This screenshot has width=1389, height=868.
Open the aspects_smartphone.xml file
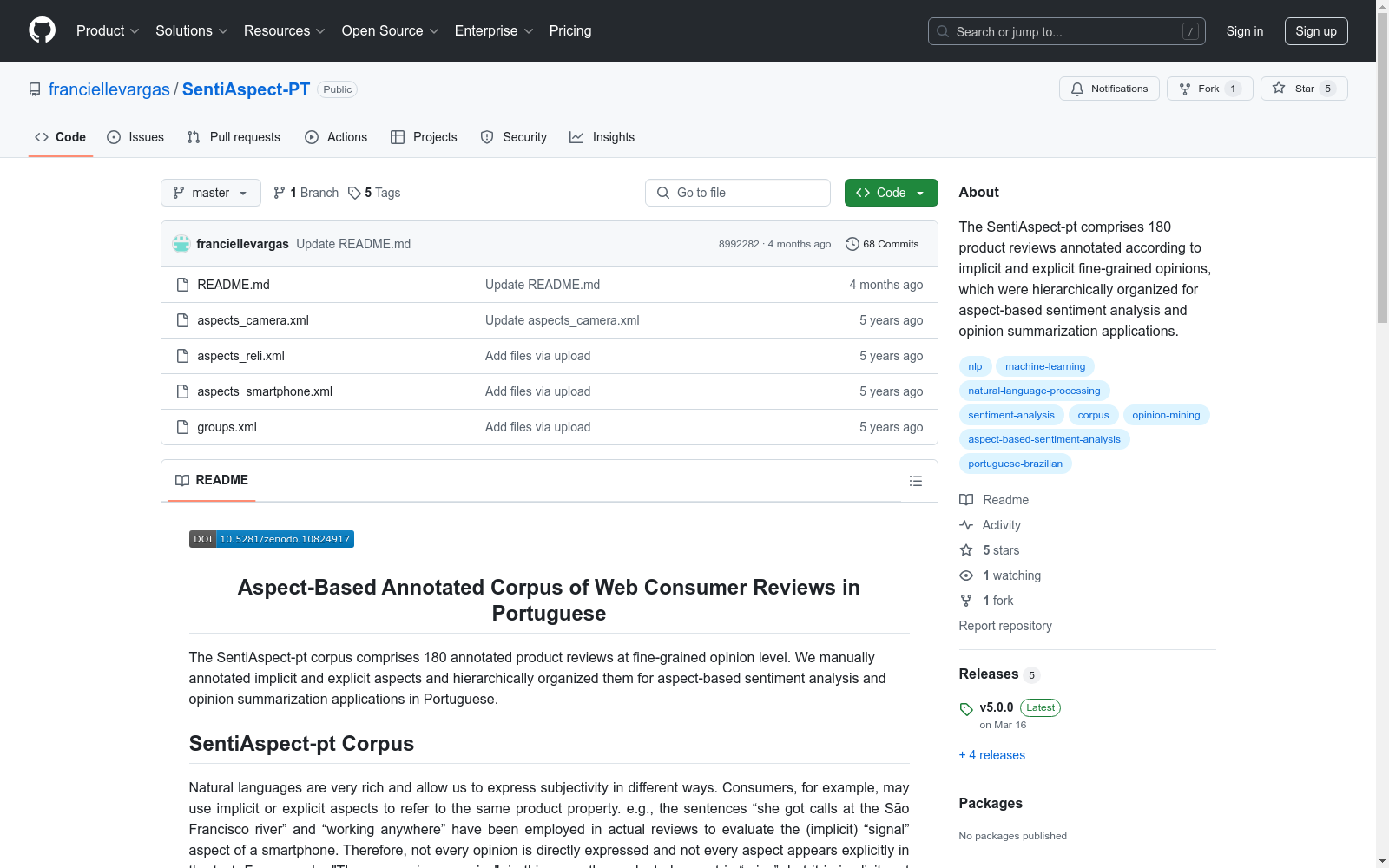point(265,391)
